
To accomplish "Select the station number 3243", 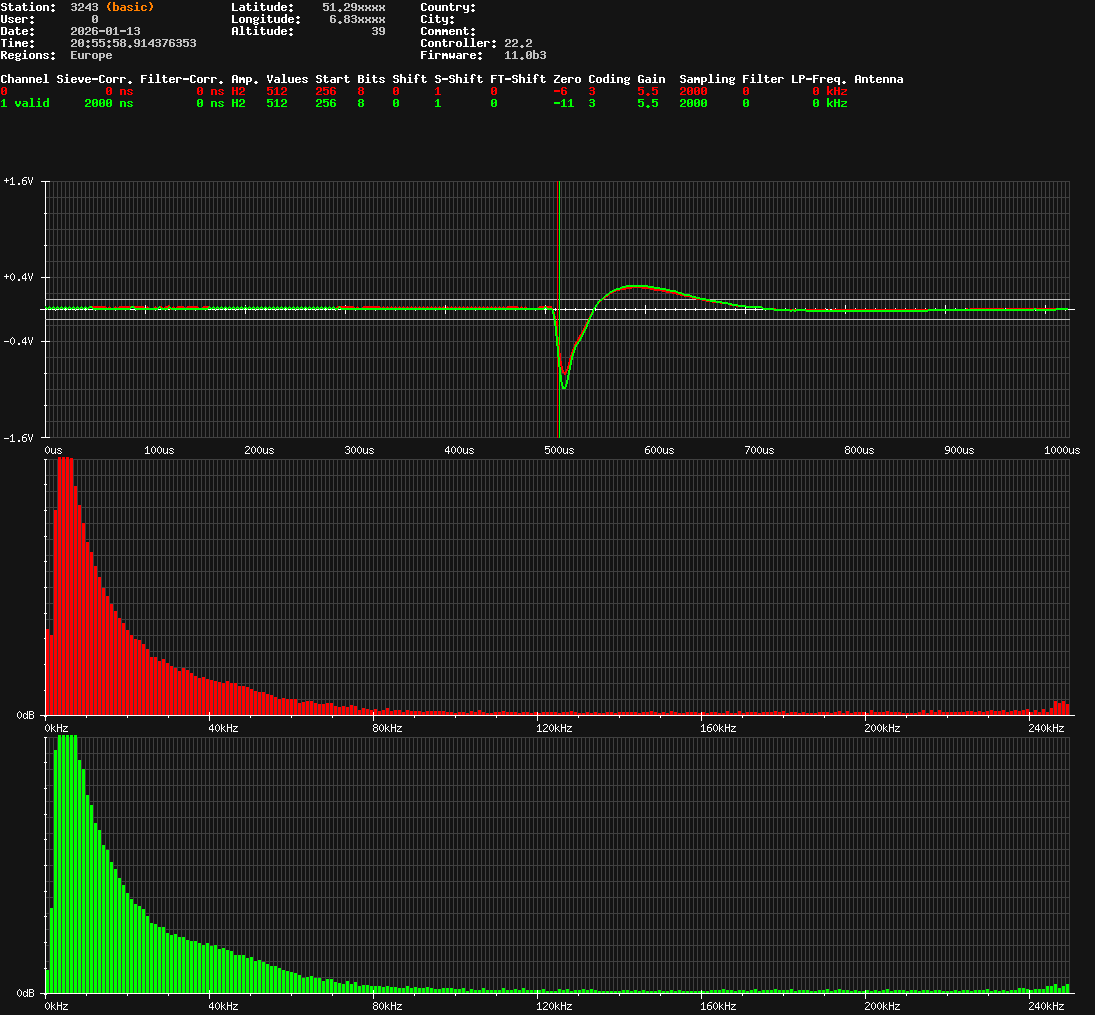I will pos(84,7).
